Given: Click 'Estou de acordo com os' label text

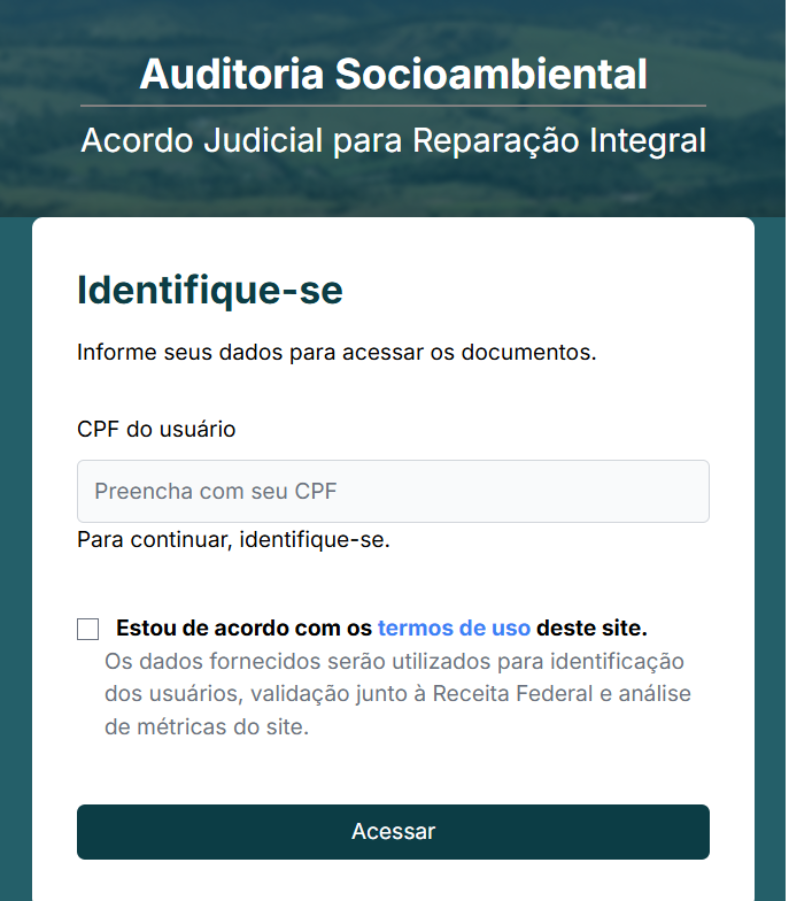Looking at the screenshot, I should [x=245, y=629].
